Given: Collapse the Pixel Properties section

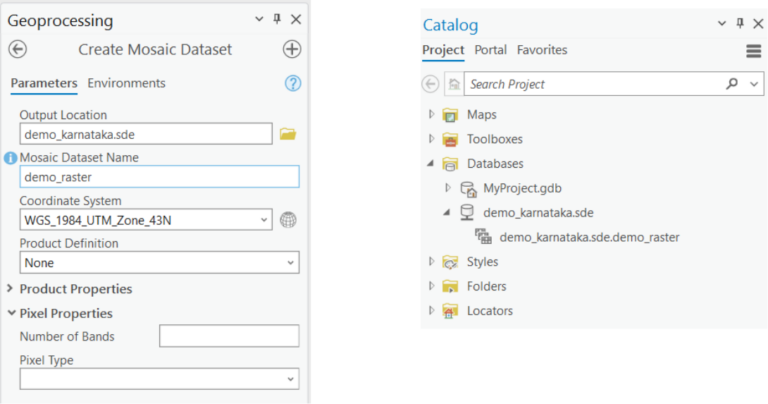Looking at the screenshot, I should (10, 313).
